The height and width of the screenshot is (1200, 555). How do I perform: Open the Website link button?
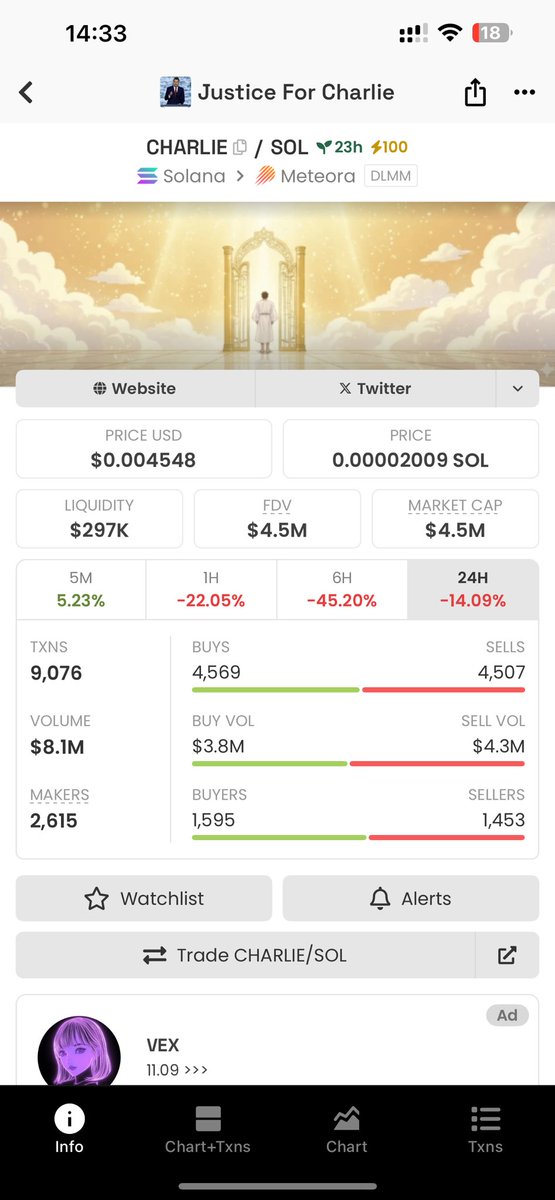[135, 388]
